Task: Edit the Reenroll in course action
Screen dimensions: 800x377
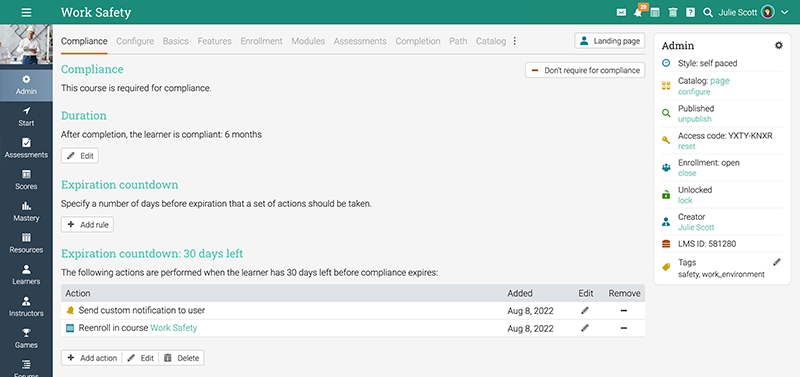Action: click(585, 328)
